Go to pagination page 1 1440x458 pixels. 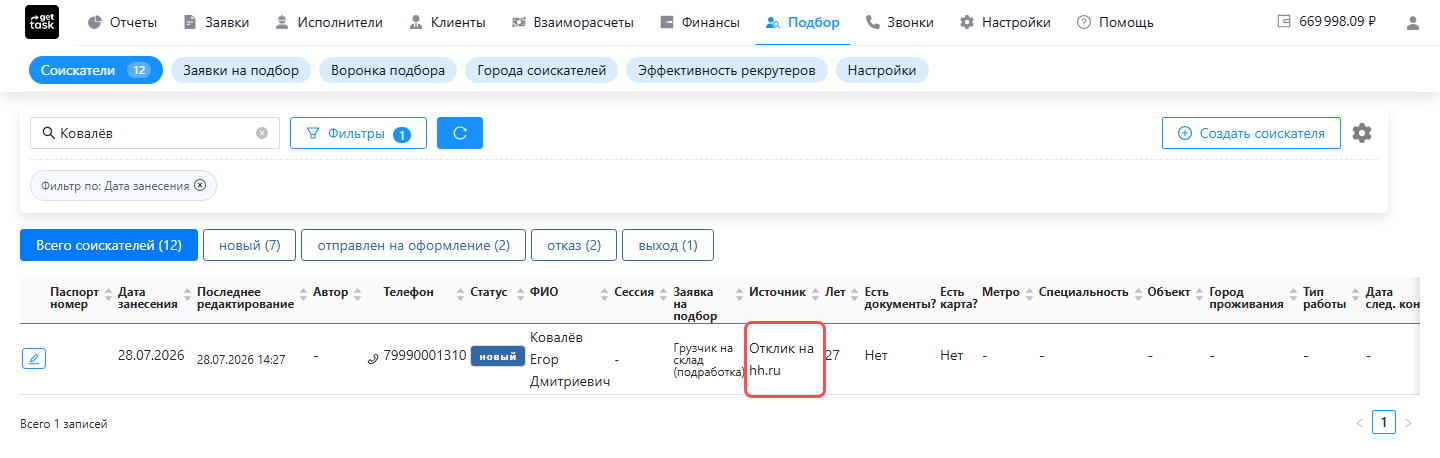(x=1384, y=423)
